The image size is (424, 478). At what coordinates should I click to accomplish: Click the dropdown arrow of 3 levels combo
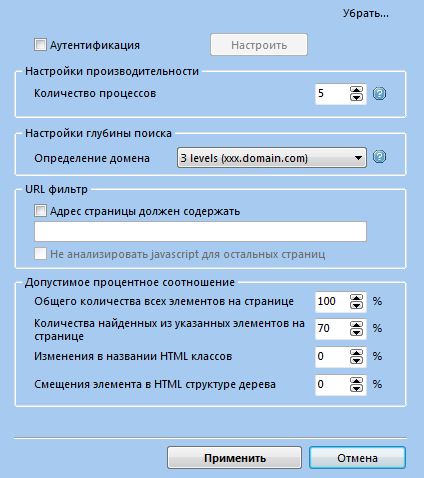tap(358, 158)
